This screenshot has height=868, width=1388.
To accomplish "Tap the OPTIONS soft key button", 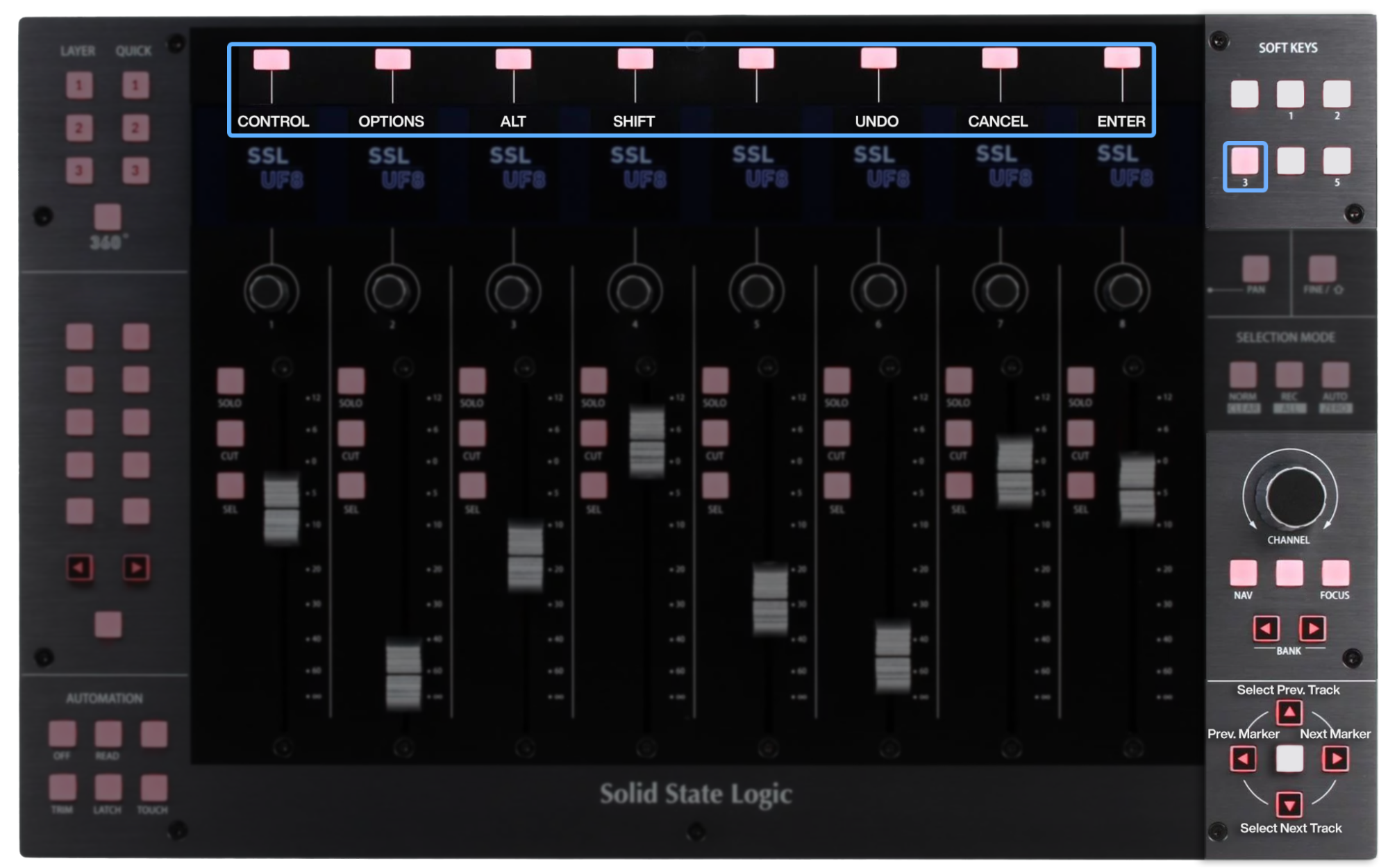I will [392, 60].
